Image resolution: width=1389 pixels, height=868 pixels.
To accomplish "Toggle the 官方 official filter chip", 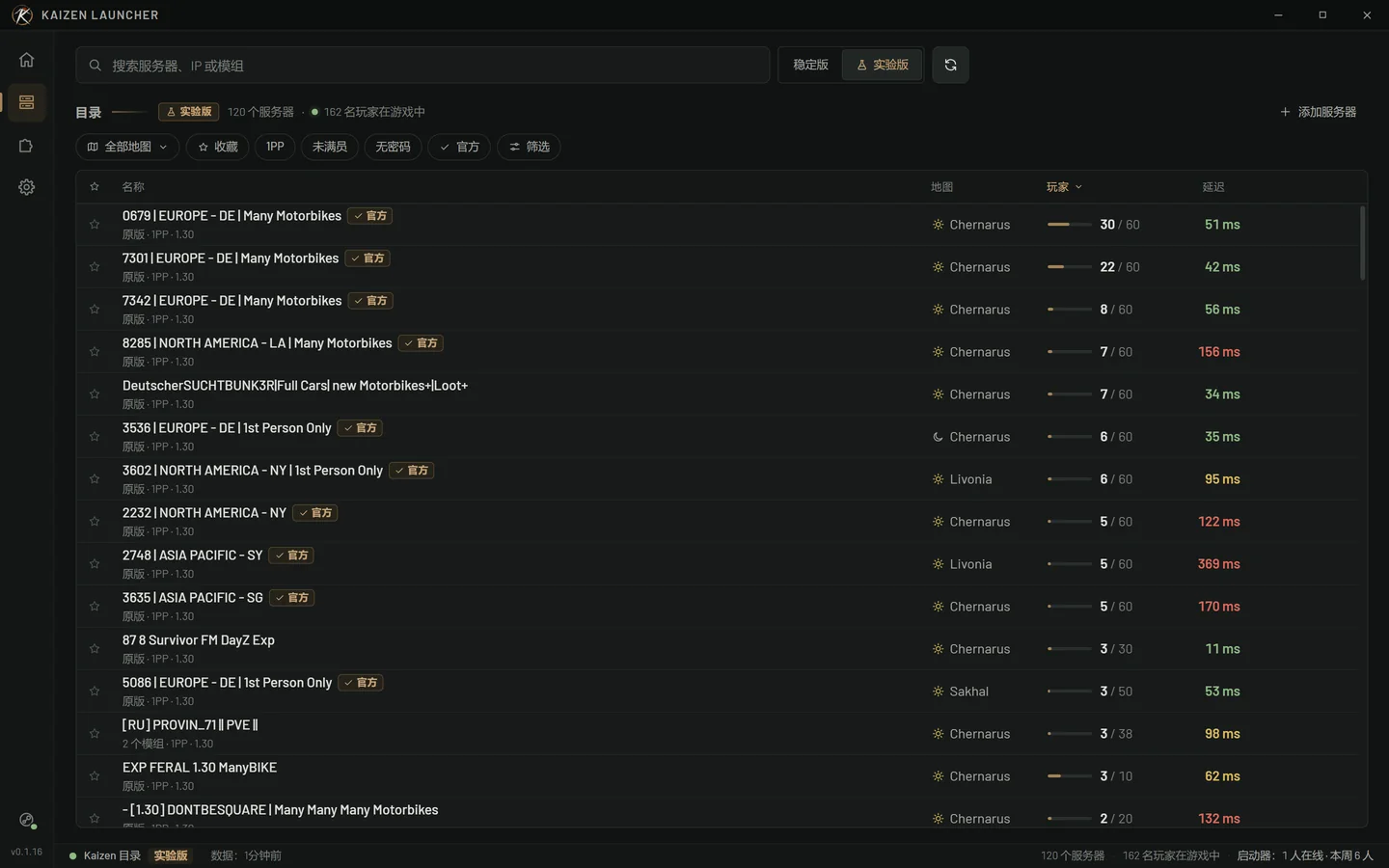I will [459, 147].
